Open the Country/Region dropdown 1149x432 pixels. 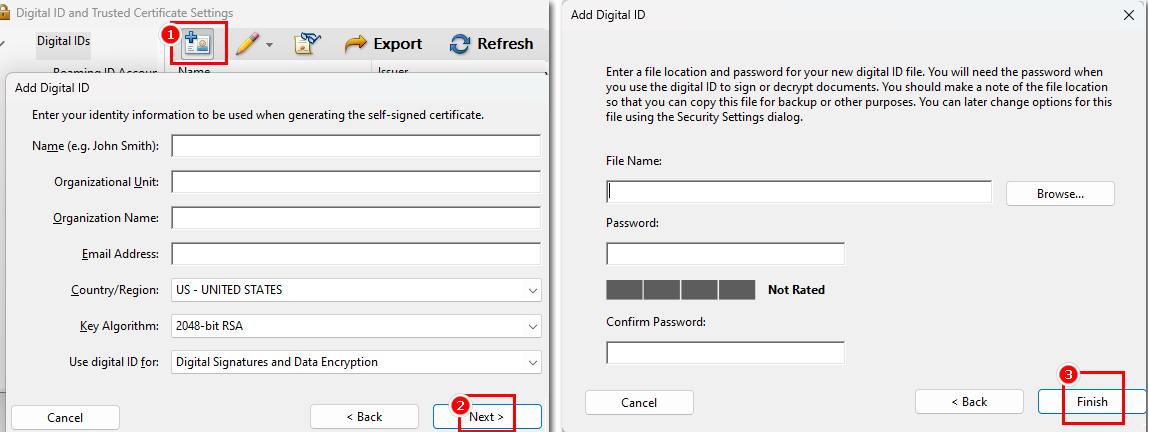pos(356,290)
